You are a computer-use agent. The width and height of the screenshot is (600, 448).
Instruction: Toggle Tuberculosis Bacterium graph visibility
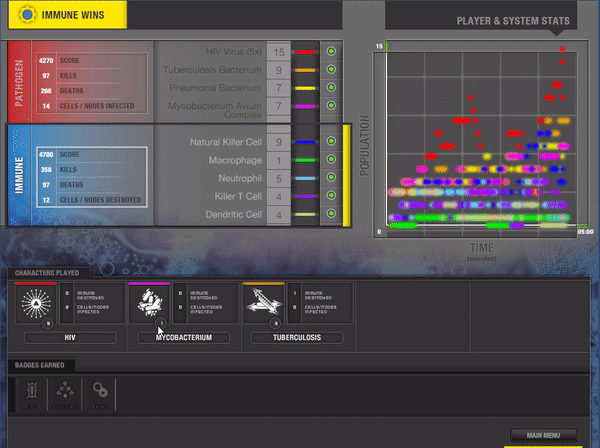pyautogui.click(x=331, y=69)
